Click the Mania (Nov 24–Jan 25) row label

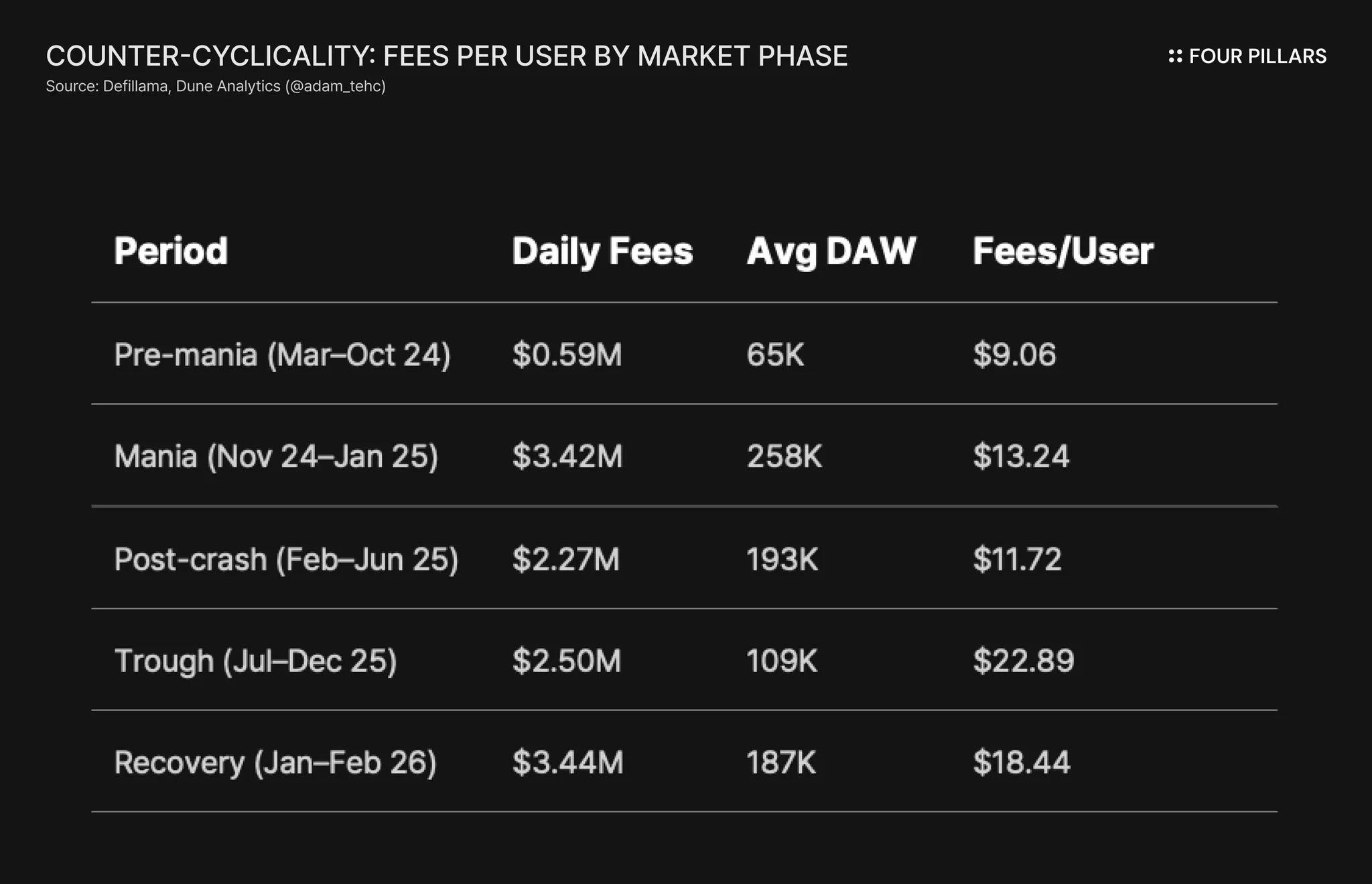pyautogui.click(x=276, y=456)
